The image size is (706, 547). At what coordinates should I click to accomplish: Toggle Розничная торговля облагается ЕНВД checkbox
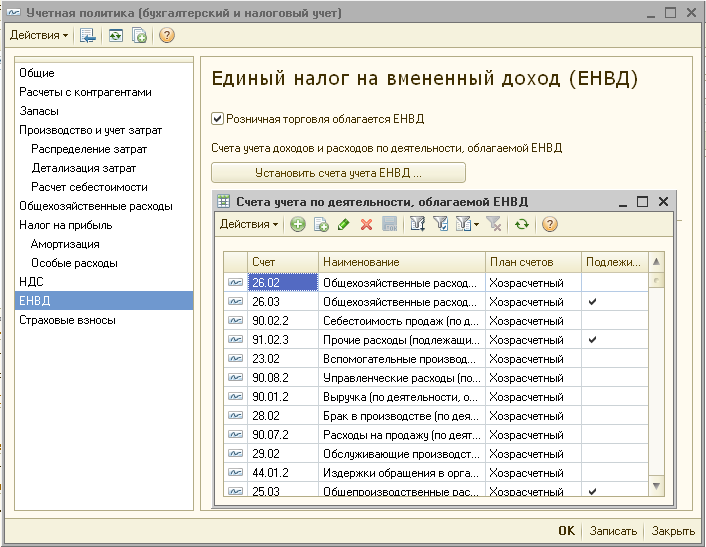tap(217, 119)
